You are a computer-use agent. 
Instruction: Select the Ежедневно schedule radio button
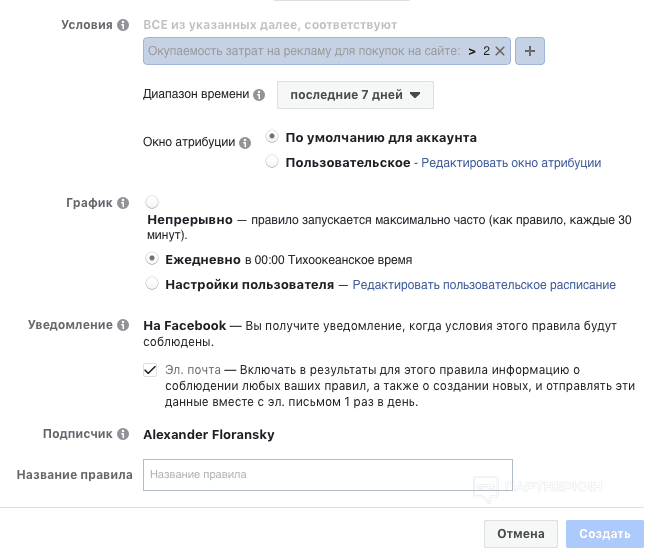(152, 259)
